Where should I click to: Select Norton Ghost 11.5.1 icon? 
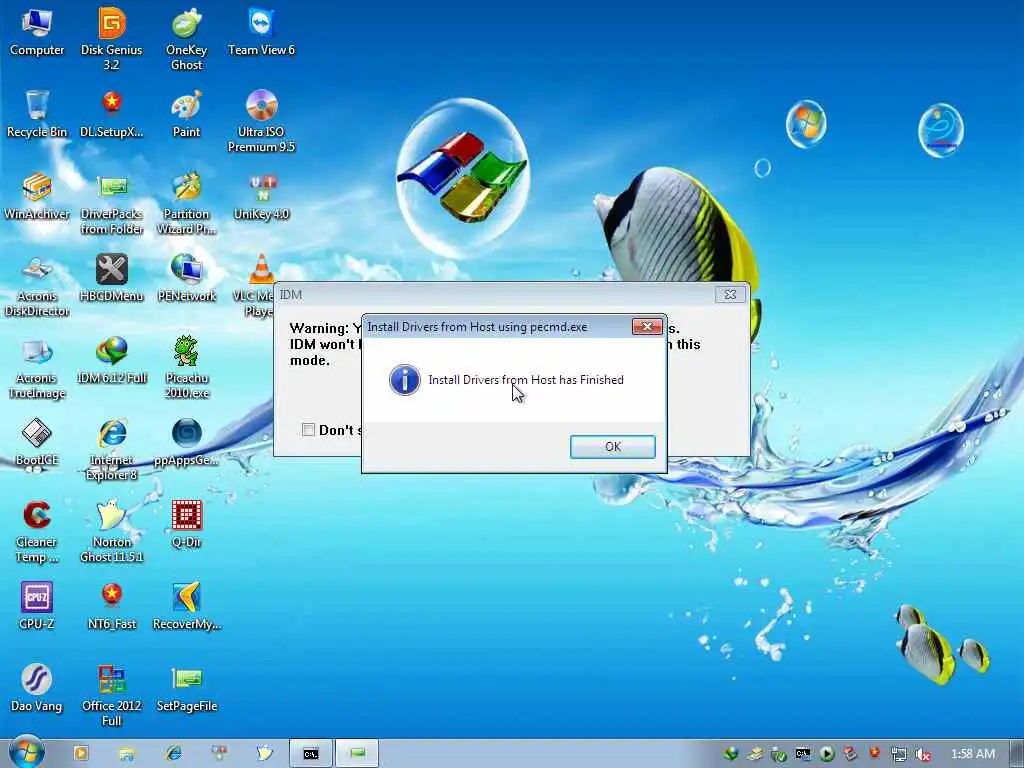coord(112,532)
